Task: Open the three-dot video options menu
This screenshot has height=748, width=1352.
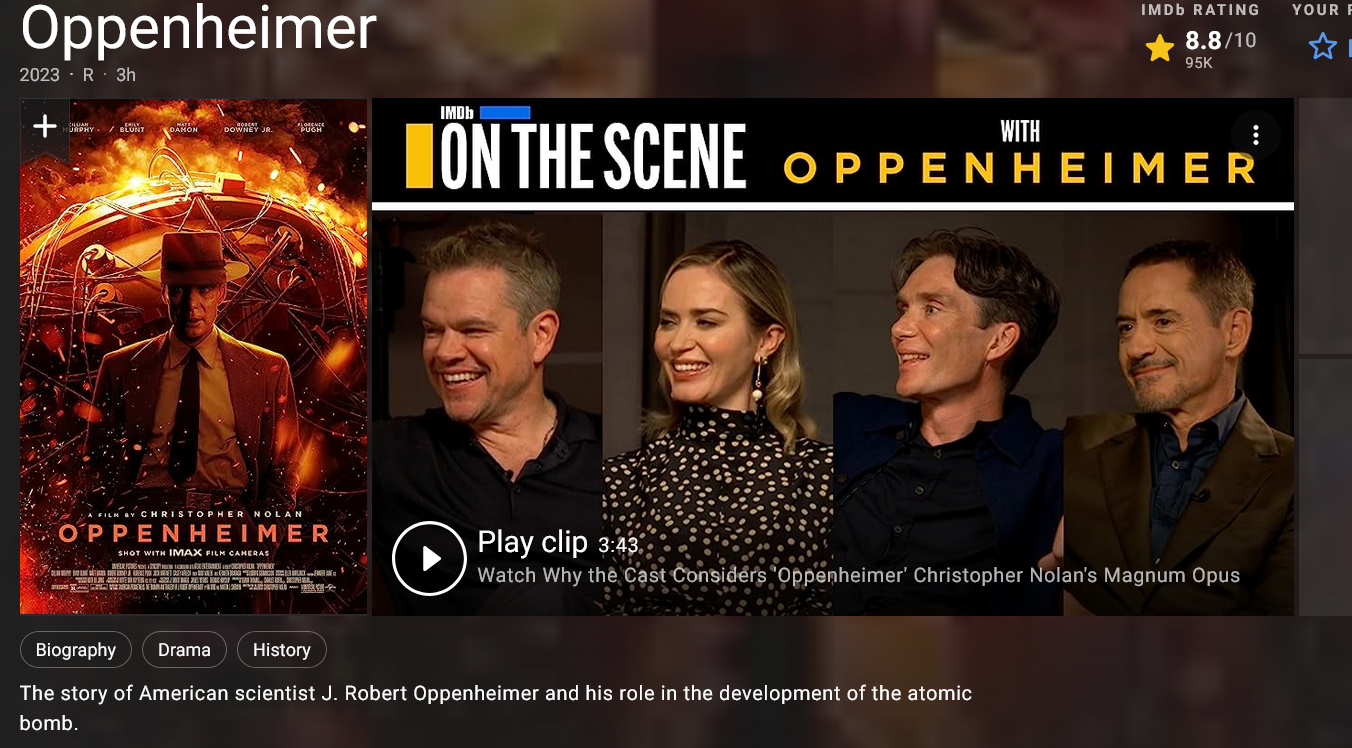Action: [1256, 136]
